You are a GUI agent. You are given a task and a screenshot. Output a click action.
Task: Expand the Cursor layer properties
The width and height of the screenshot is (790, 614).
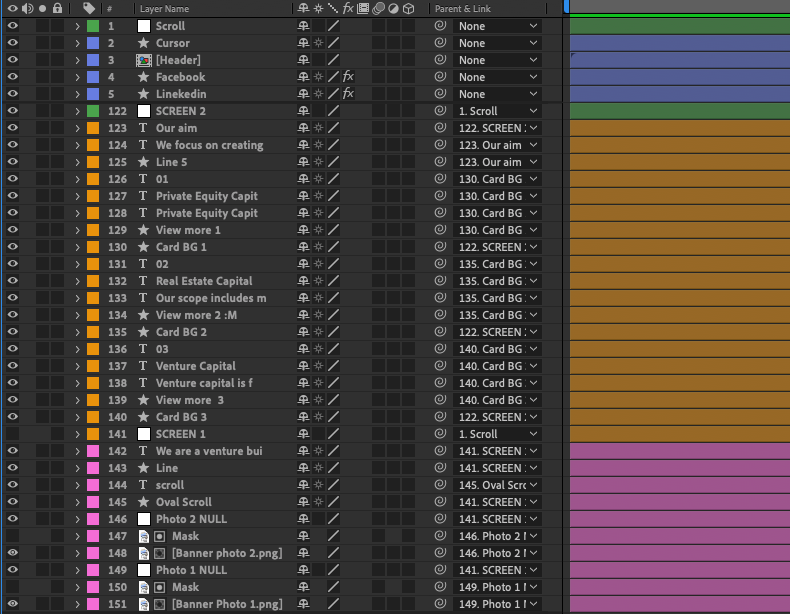point(77,43)
